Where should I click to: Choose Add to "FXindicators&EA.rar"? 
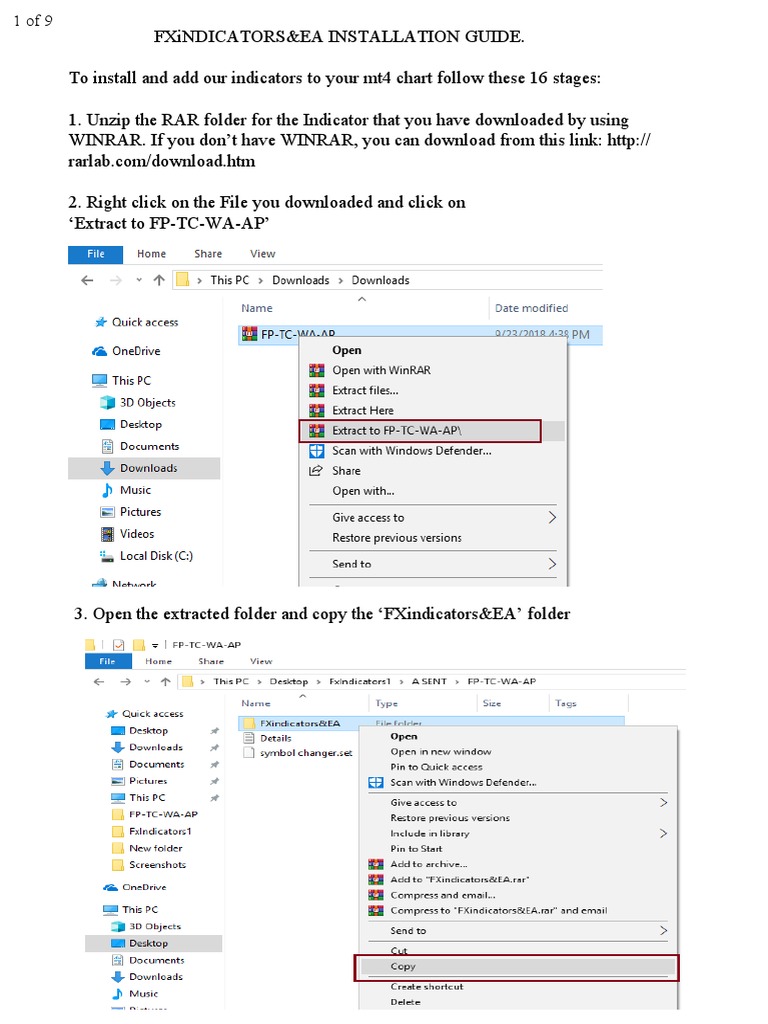pyautogui.click(x=460, y=880)
